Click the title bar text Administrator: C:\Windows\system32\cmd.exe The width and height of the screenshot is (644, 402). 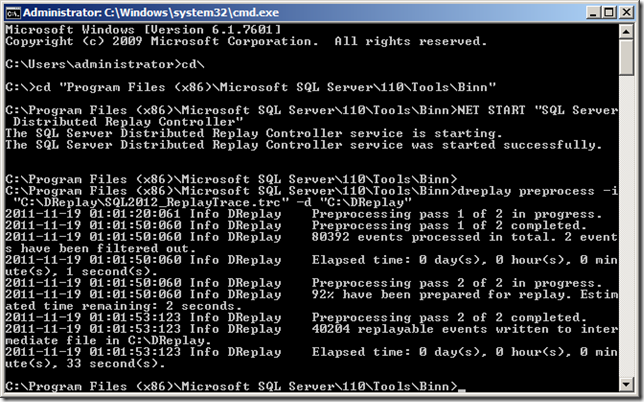pos(151,12)
